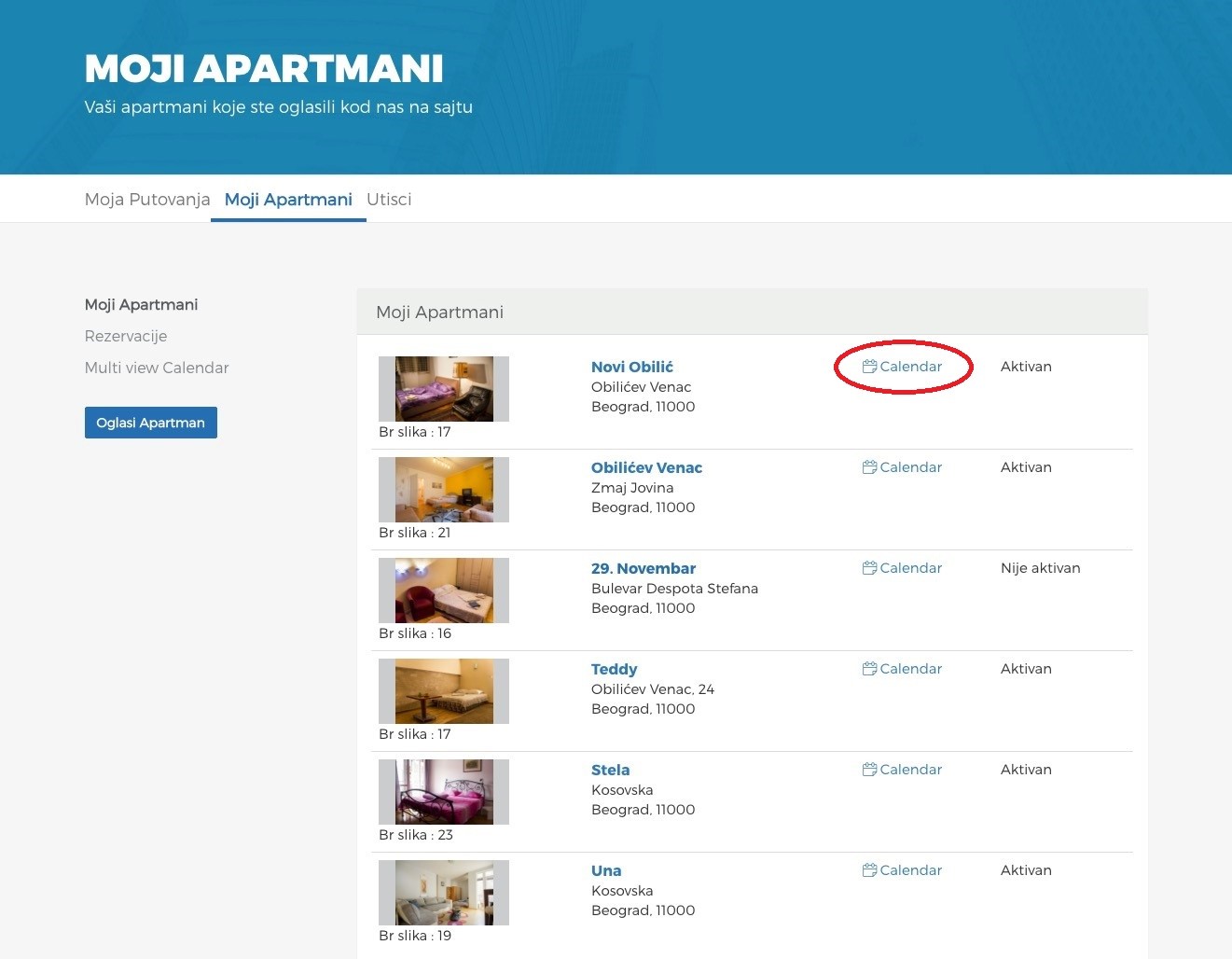Image resolution: width=1232 pixels, height=959 pixels.
Task: Click the calendar icon for Stela apartment
Action: (869, 770)
